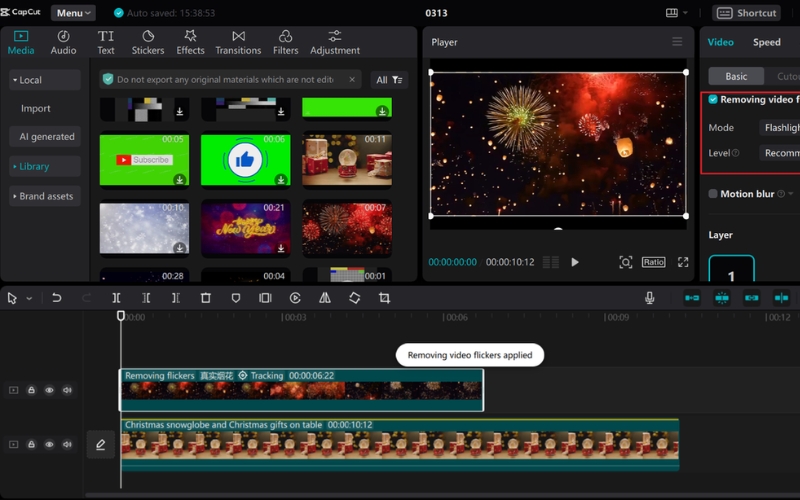Toggle auto snapping on the timeline
Screen dimensions: 800x500
[x=722, y=298]
